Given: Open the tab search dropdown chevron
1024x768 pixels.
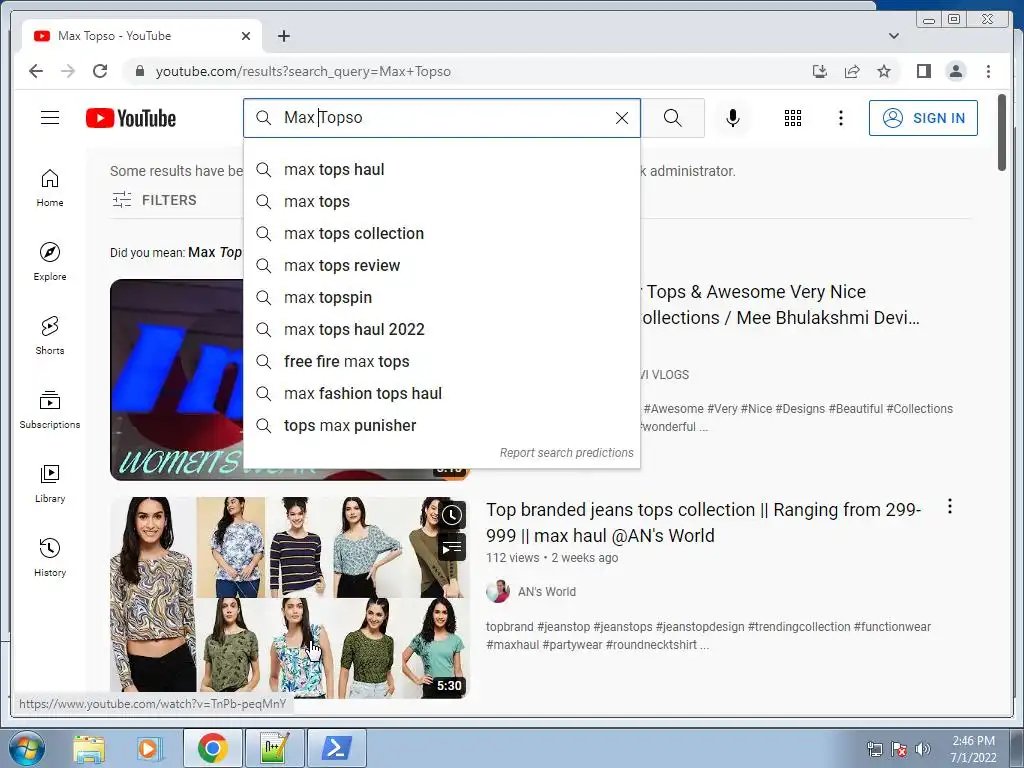Looking at the screenshot, I should (894, 36).
